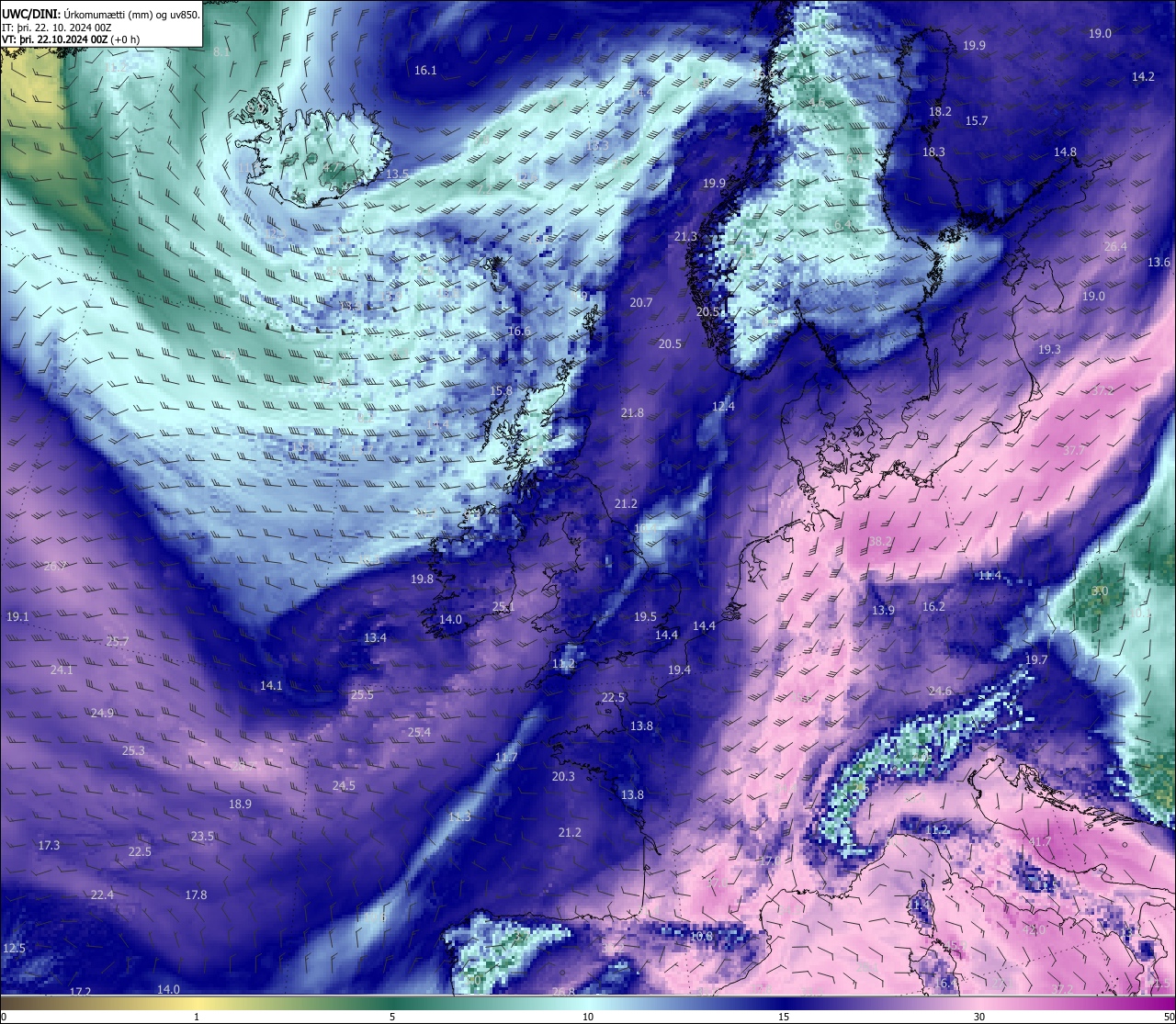Select the 24.1 value label
This screenshot has width=1176, height=1024.
62,670
